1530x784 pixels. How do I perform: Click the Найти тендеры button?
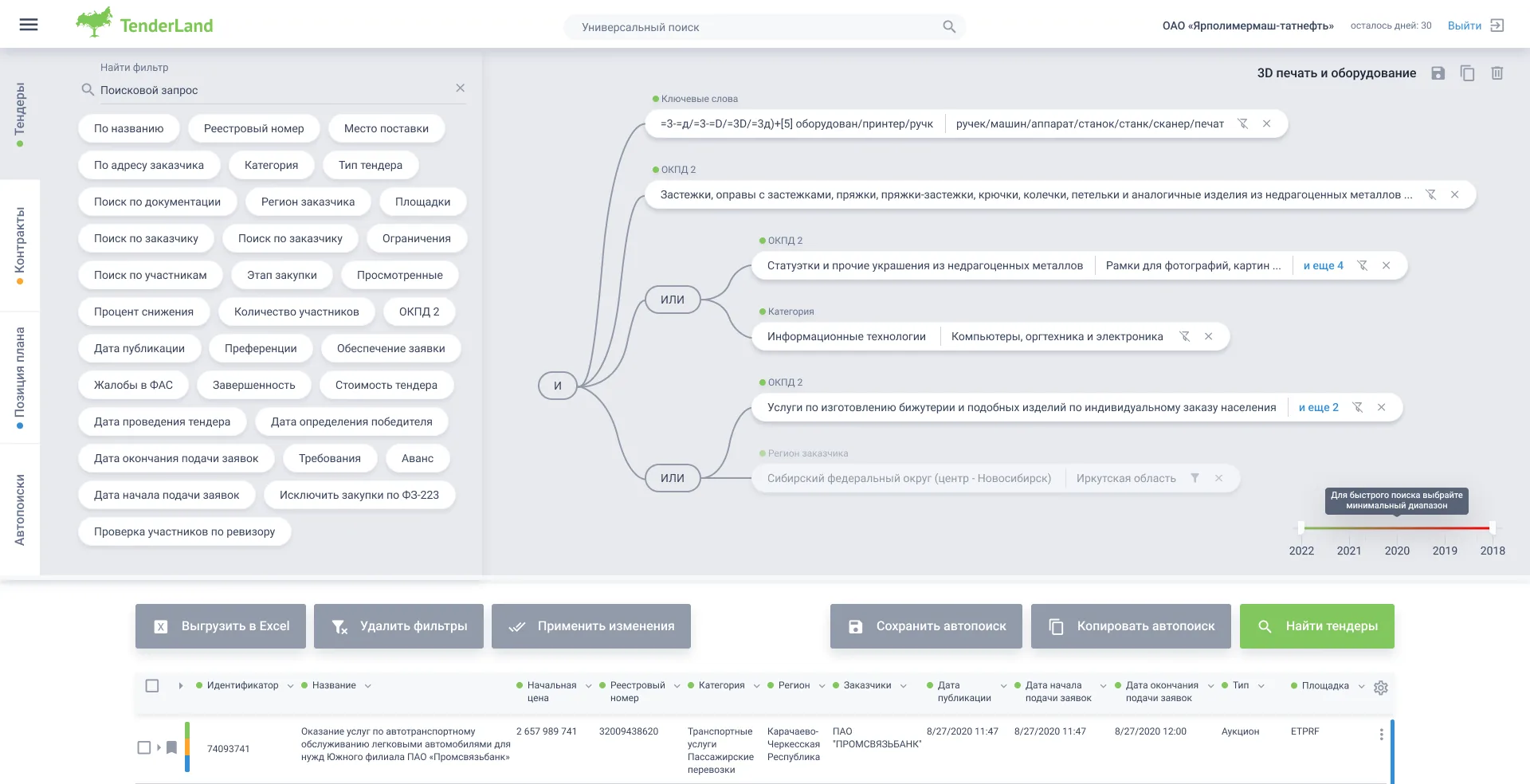(x=1316, y=626)
